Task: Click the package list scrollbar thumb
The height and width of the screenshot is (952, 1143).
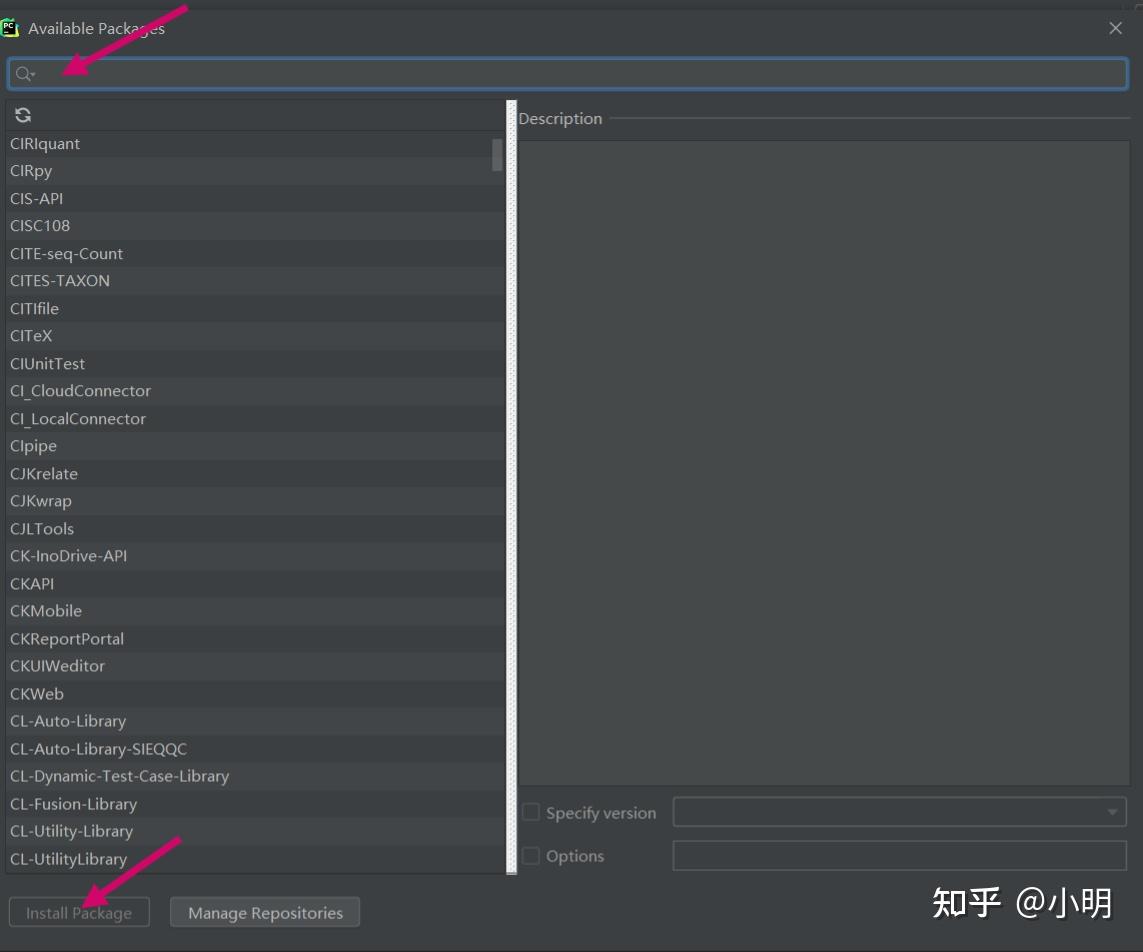Action: tap(497, 155)
